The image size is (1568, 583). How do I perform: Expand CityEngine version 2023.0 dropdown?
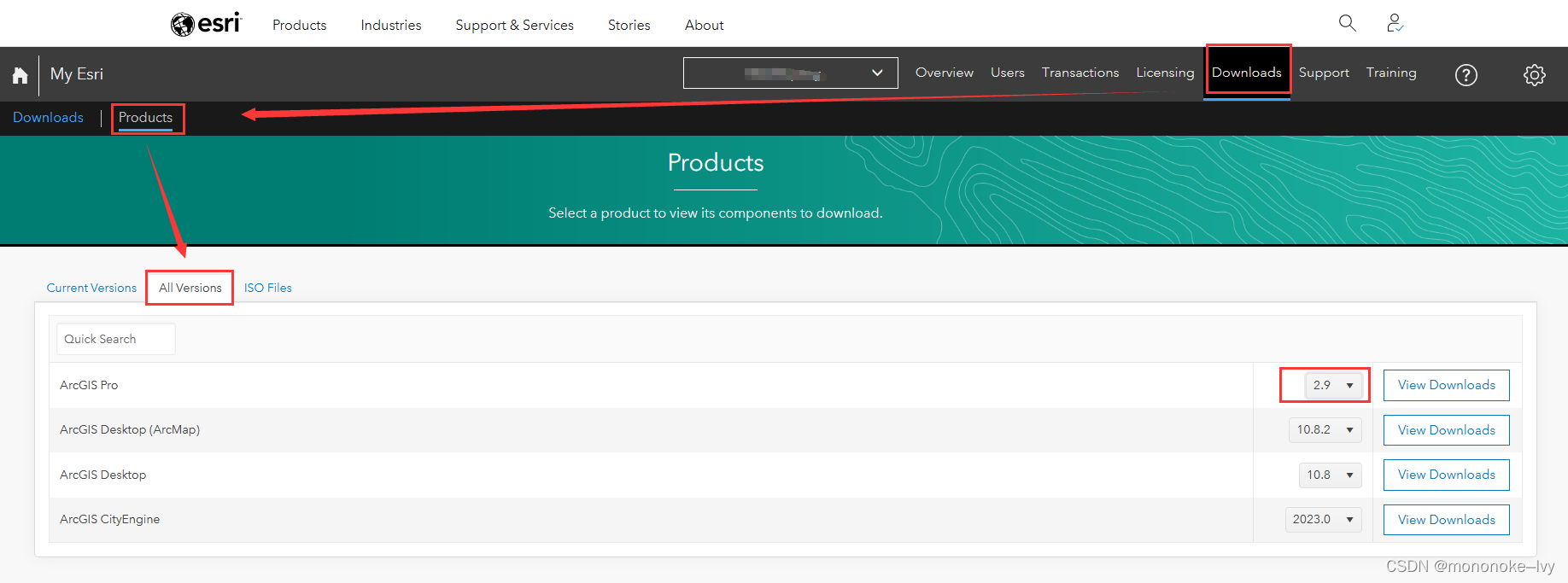tap(1323, 519)
